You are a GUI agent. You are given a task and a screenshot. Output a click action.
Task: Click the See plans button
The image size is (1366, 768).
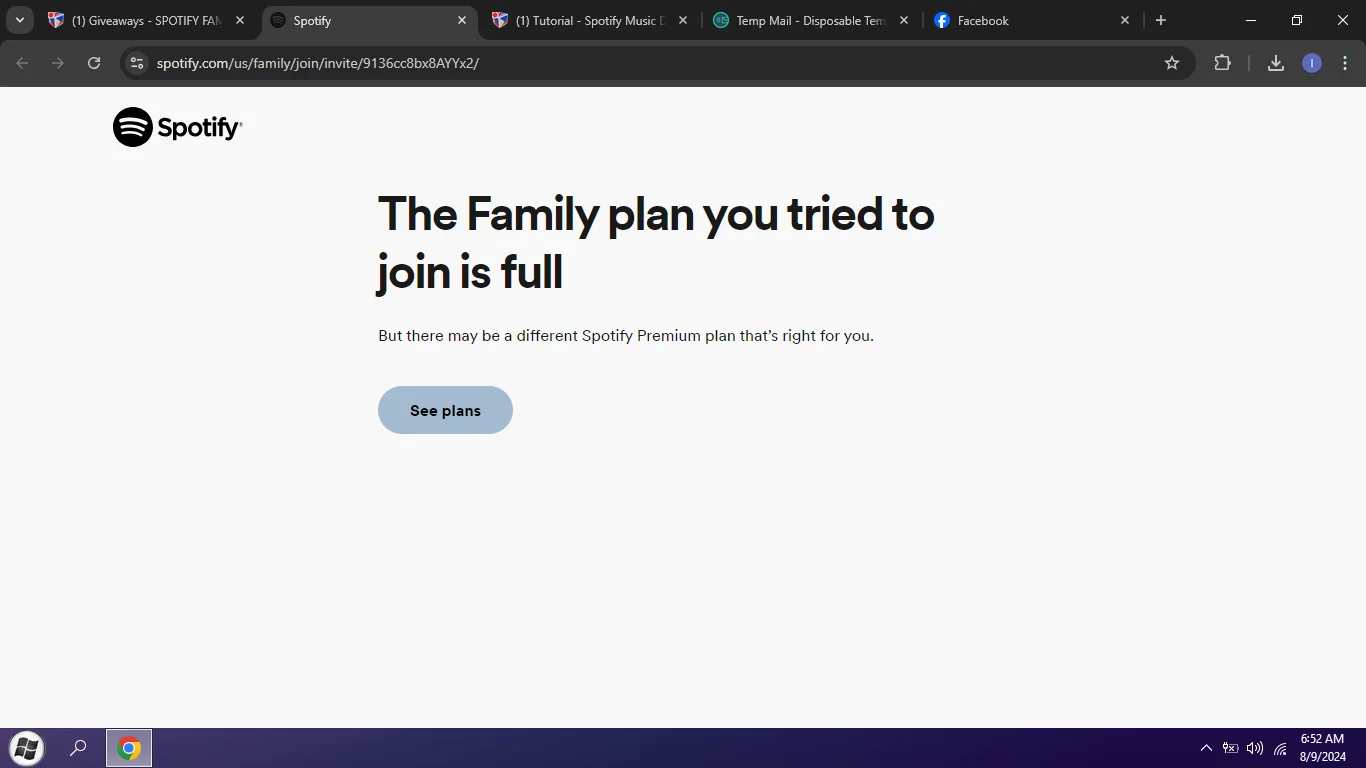point(445,410)
